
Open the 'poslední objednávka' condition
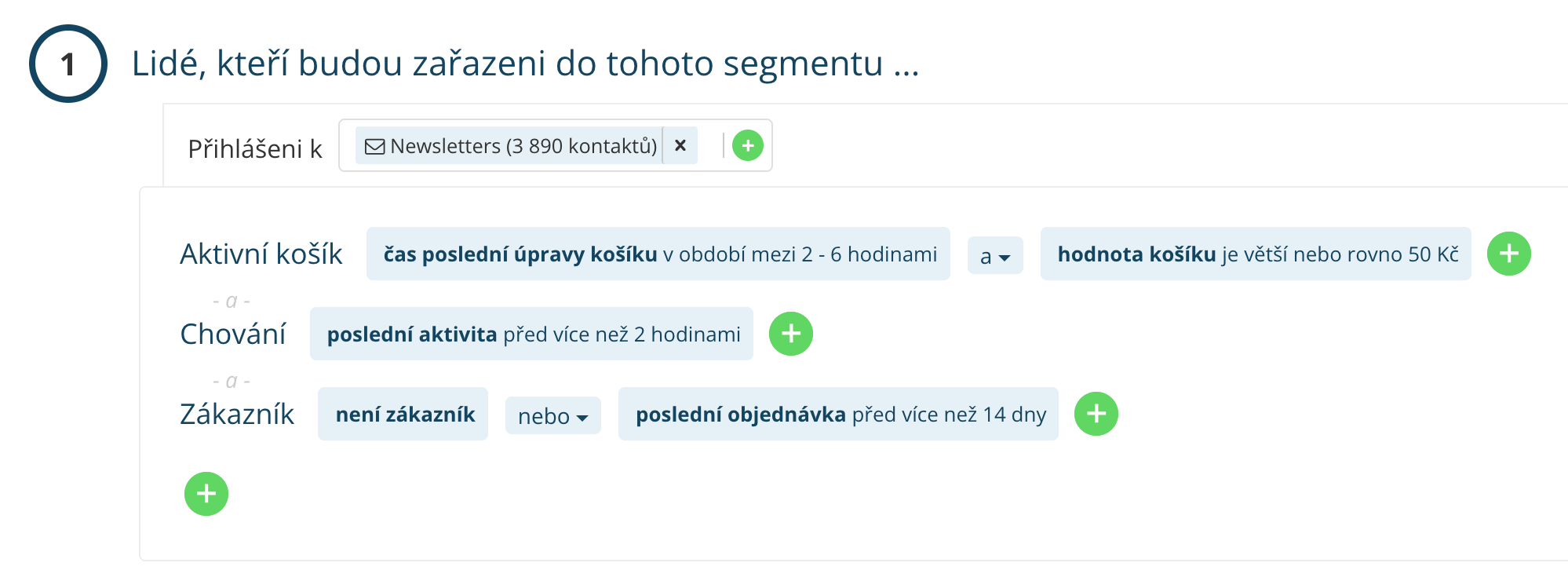coord(838,414)
